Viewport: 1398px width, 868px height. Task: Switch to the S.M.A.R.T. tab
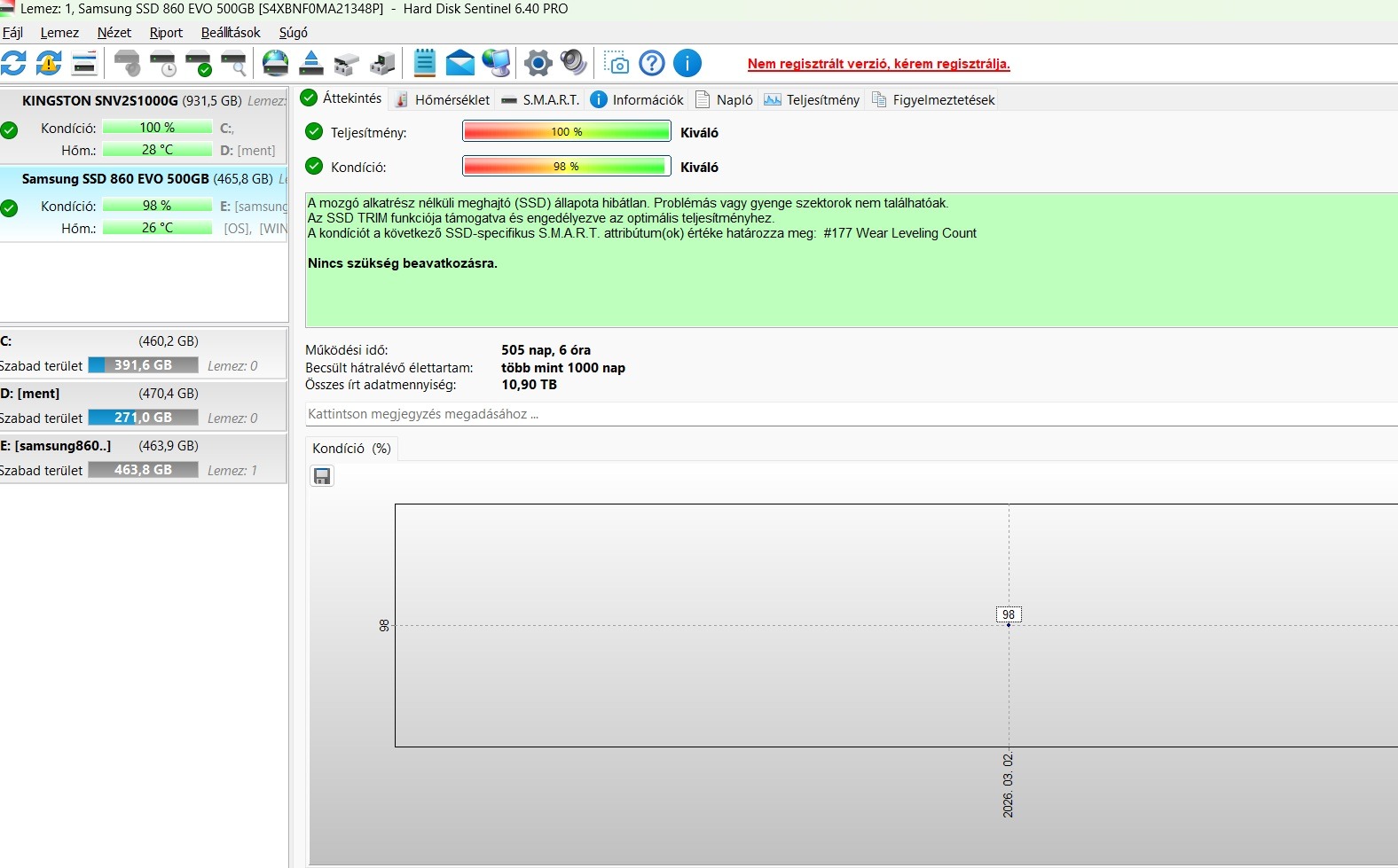[540, 99]
